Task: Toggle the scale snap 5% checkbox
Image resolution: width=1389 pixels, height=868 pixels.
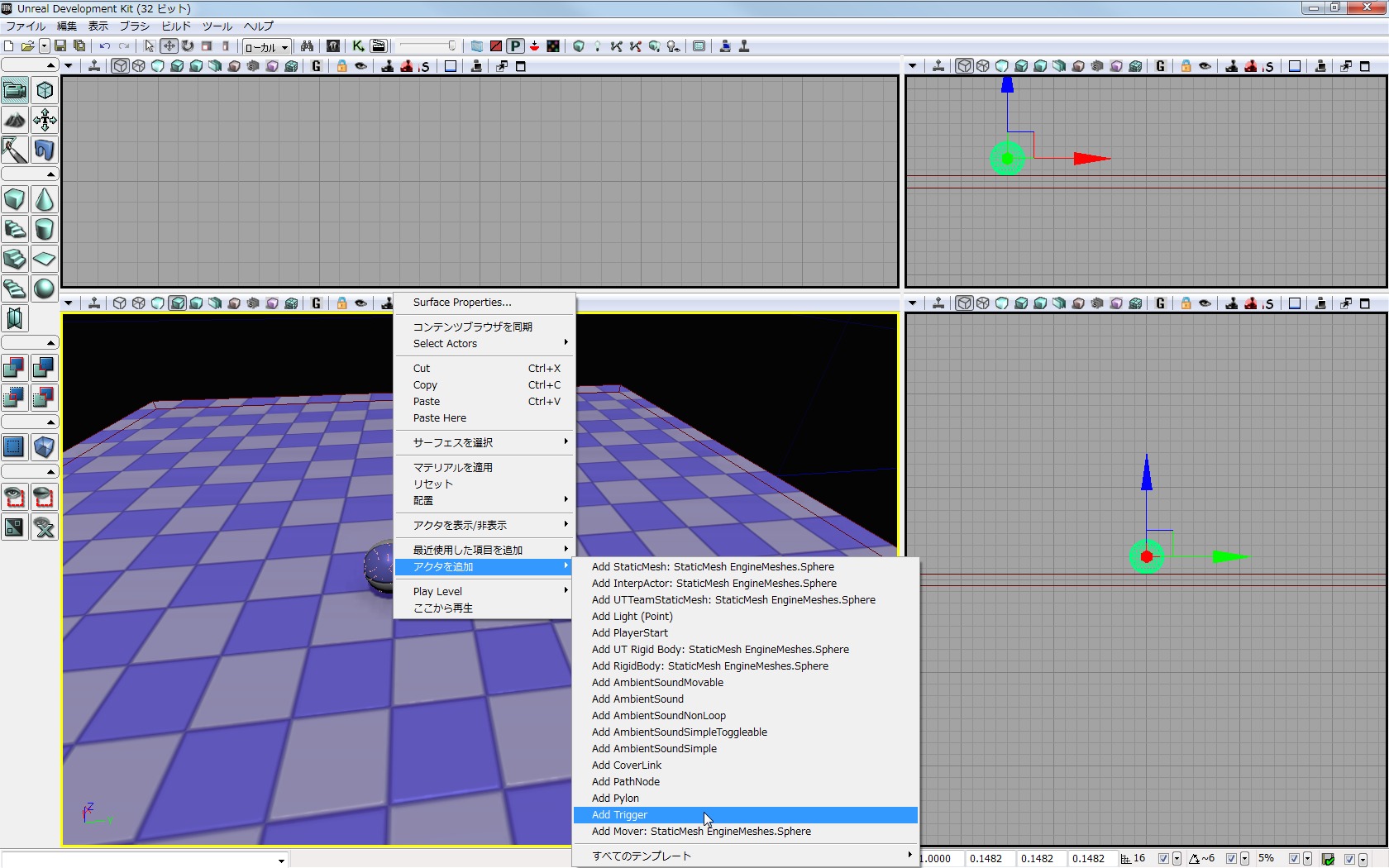Action: pyautogui.click(x=1294, y=859)
